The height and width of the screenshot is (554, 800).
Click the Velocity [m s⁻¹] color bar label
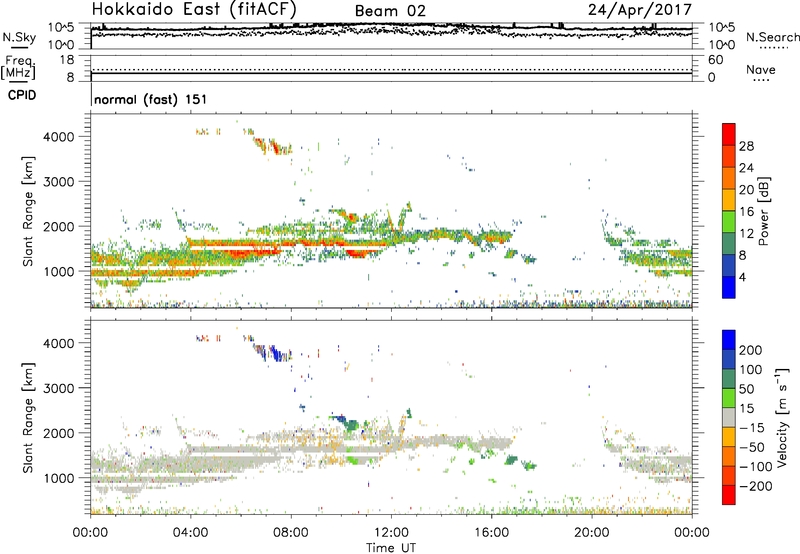(x=781, y=417)
